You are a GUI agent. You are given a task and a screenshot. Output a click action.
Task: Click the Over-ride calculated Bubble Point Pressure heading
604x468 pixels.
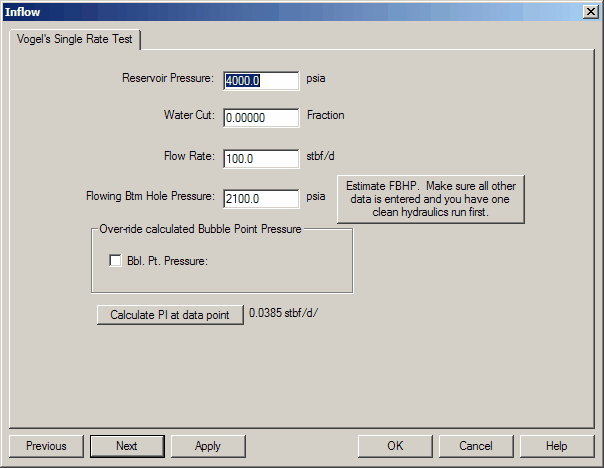pyautogui.click(x=200, y=229)
